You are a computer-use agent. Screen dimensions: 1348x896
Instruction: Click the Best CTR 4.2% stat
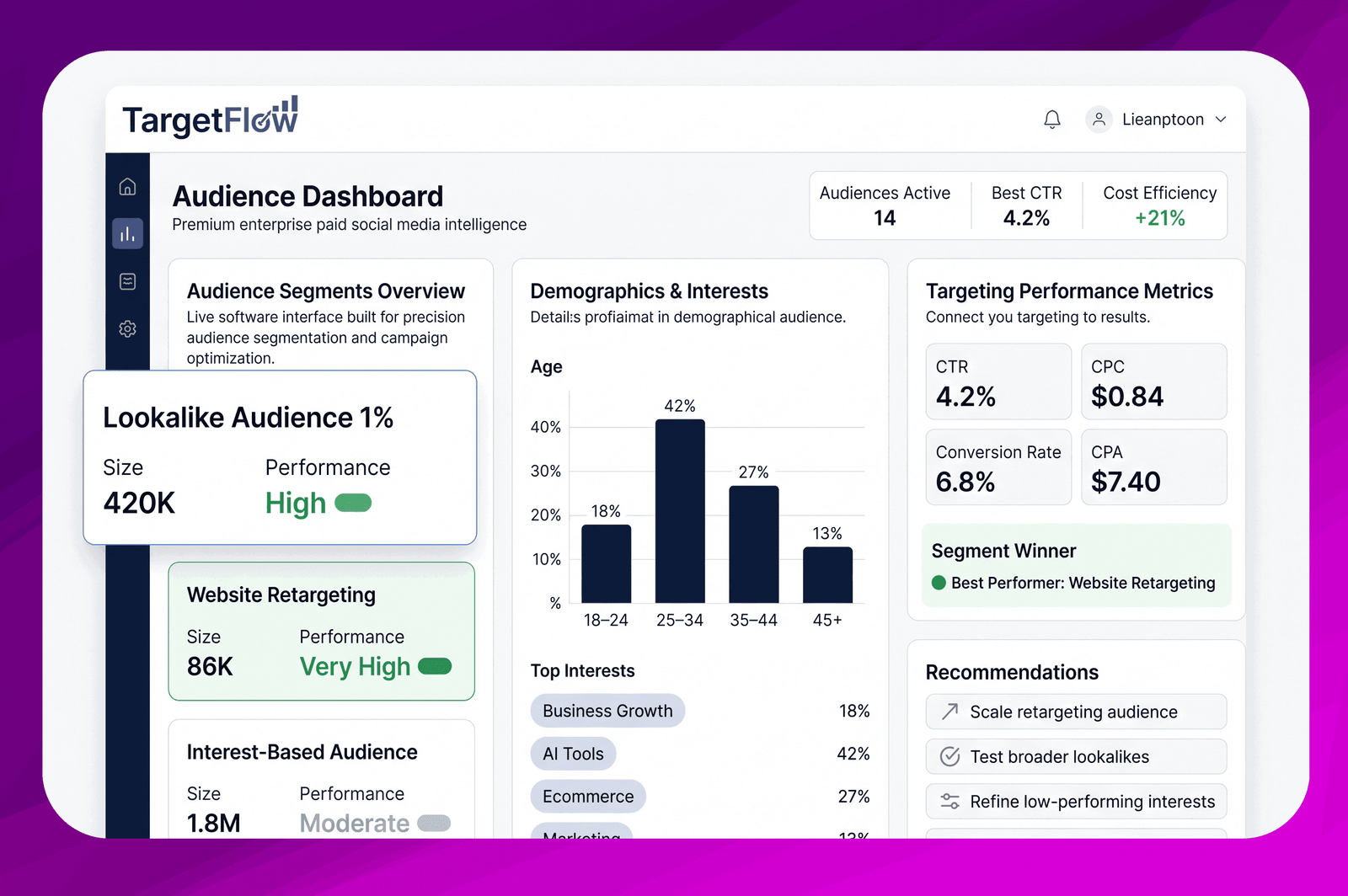pyautogui.click(x=1026, y=205)
